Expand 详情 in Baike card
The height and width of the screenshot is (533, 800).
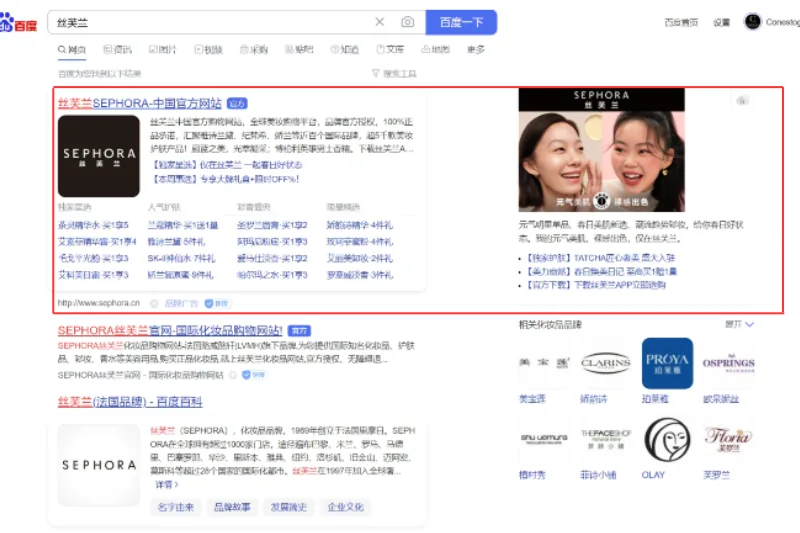[x=167, y=485]
